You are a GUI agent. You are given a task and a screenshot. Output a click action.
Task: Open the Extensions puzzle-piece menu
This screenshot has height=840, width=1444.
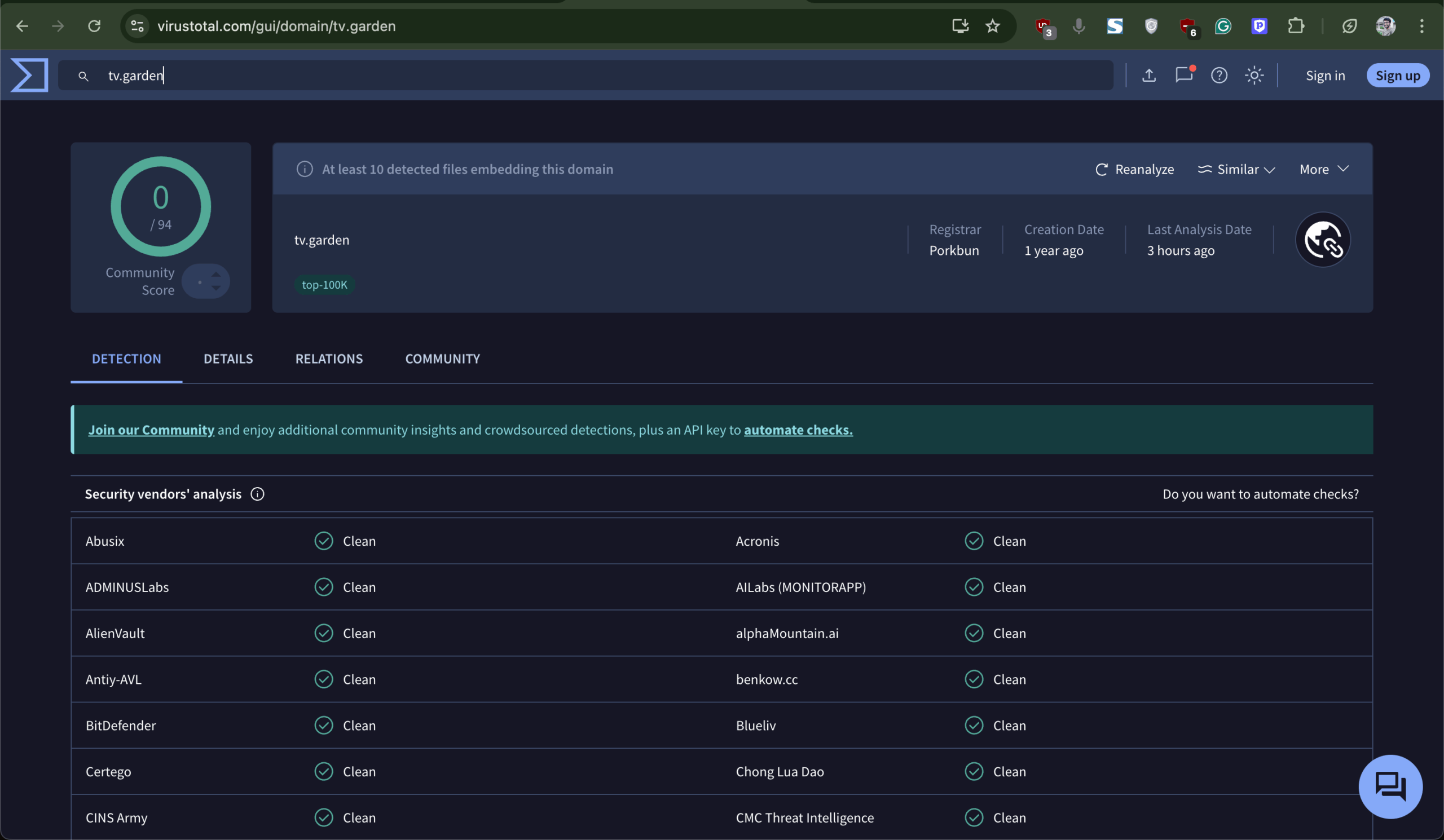(x=1296, y=26)
